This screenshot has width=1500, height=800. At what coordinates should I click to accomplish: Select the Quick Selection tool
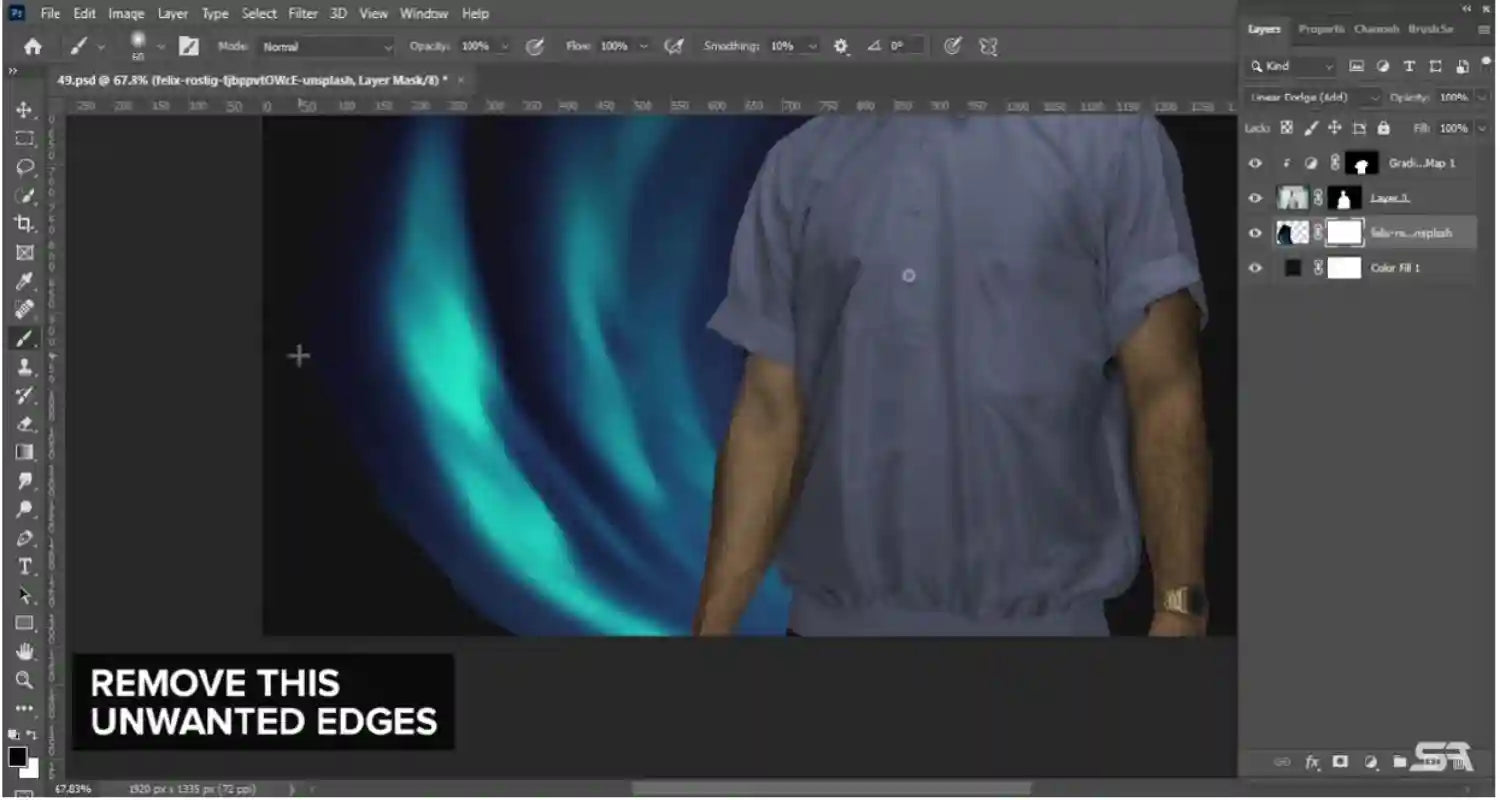25,195
